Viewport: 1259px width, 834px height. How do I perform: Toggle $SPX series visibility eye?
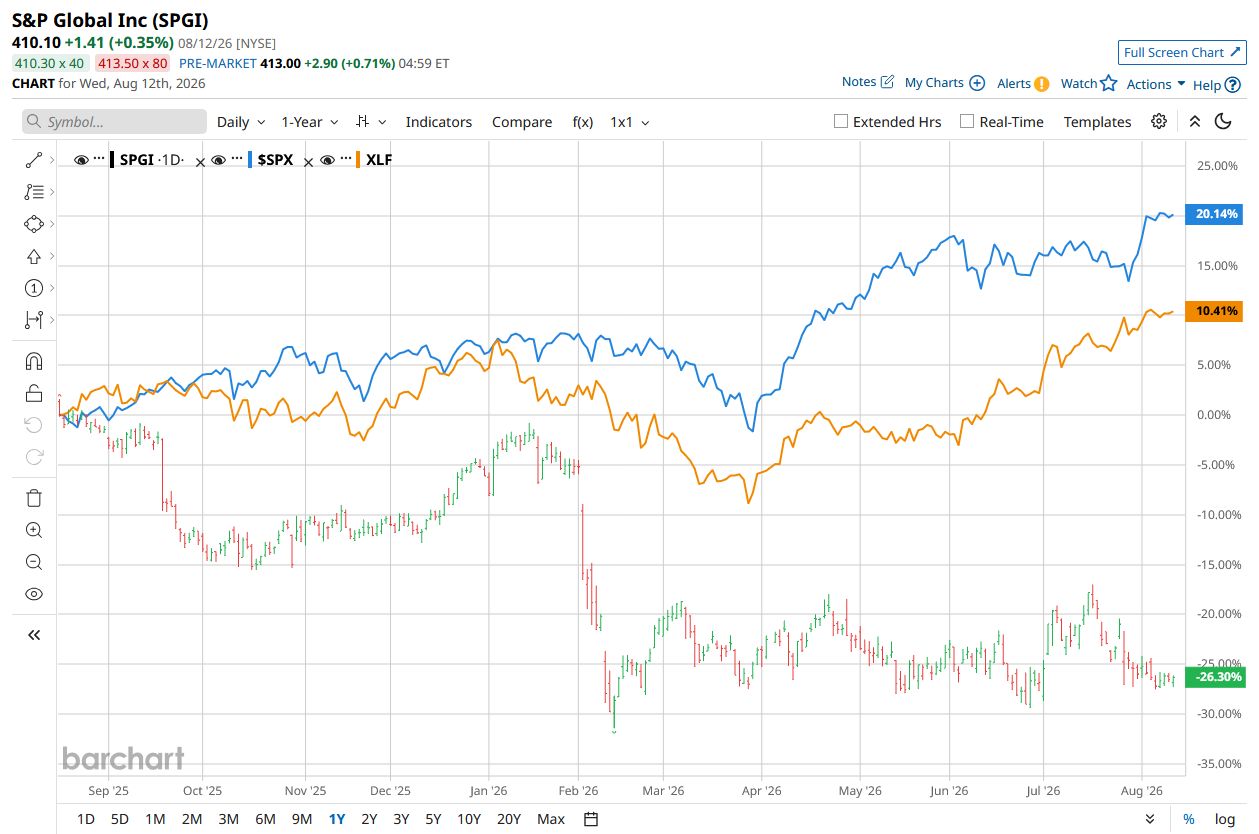(x=219, y=159)
